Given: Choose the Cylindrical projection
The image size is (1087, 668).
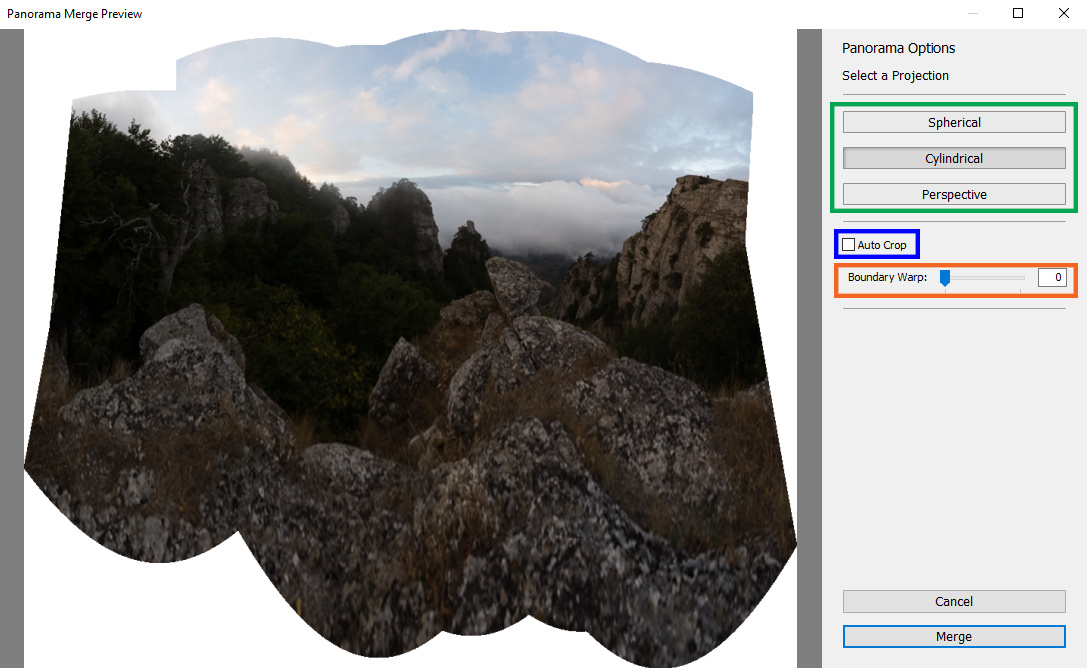Looking at the screenshot, I should (954, 159).
